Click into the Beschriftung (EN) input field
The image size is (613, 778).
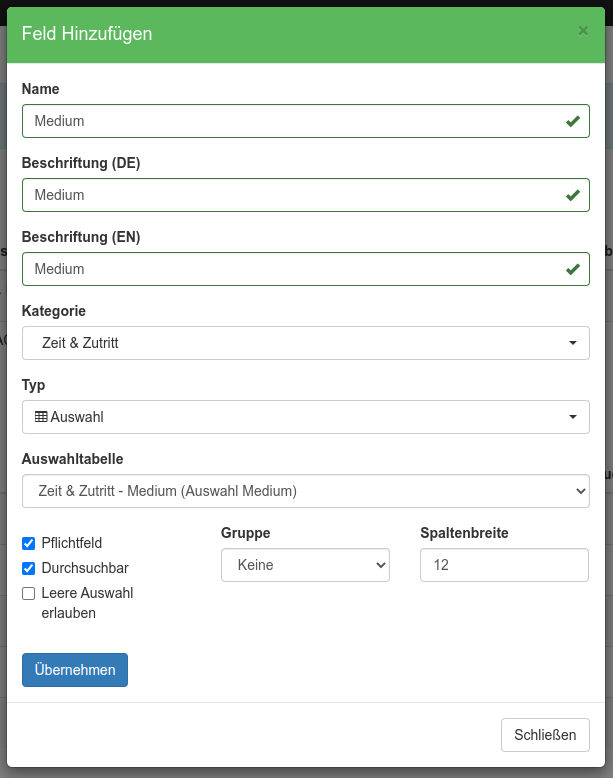coord(290,269)
